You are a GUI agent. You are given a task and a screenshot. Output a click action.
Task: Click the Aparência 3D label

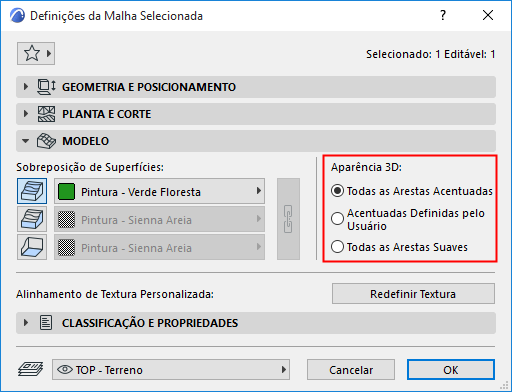coord(366,167)
